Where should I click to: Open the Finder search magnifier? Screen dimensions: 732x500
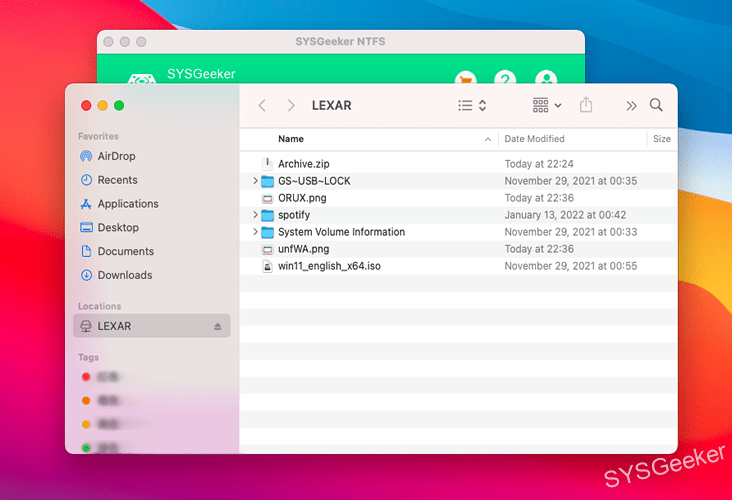tap(656, 105)
